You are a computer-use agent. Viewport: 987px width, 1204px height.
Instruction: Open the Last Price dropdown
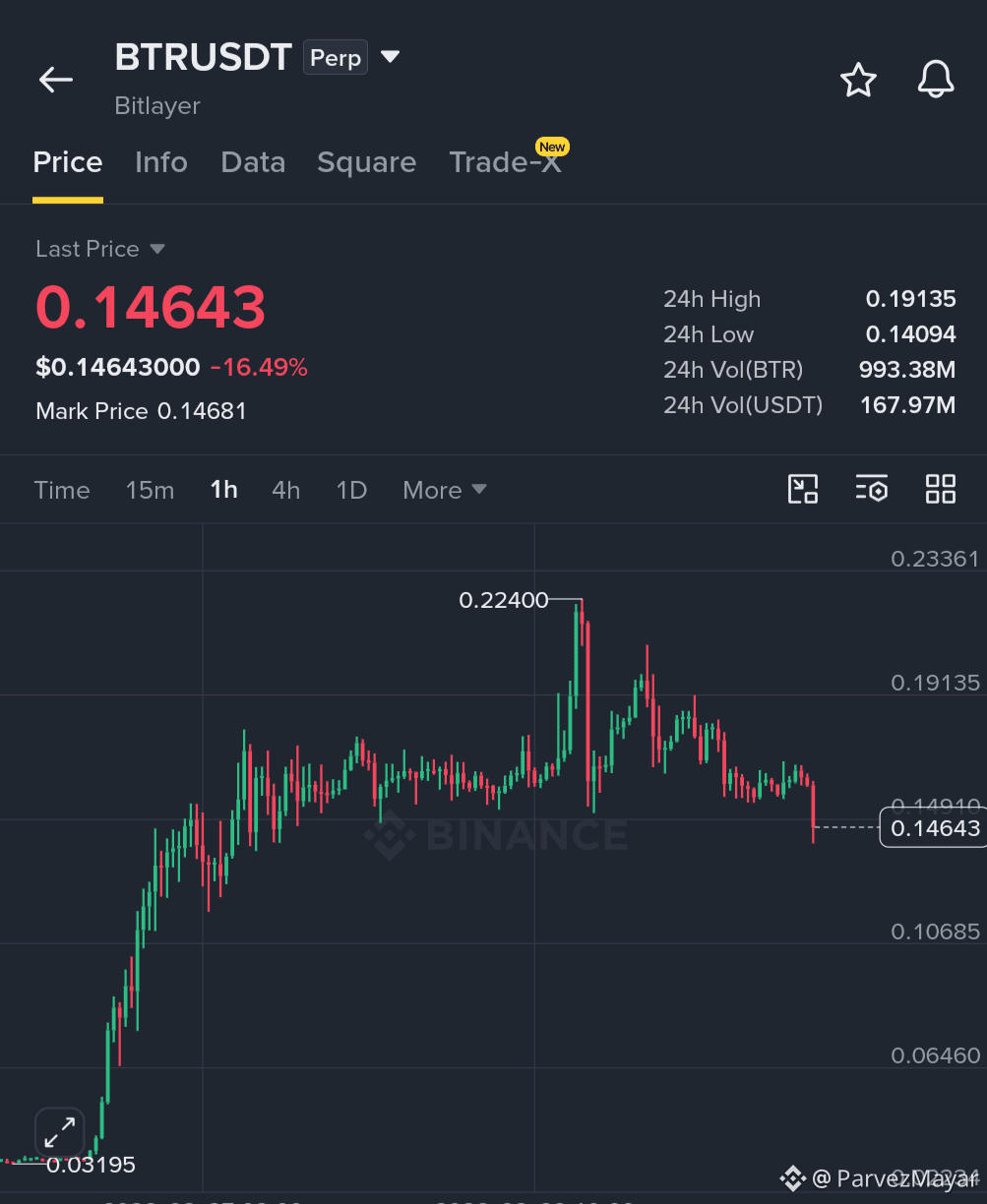click(99, 249)
